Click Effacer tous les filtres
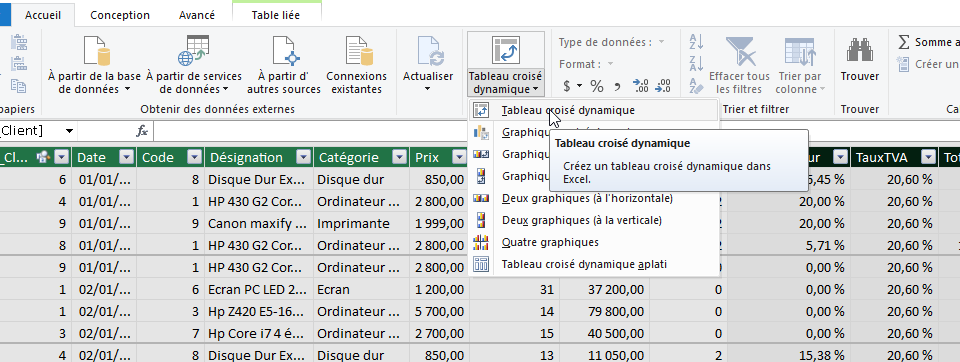Viewport: 960px width, 362px height. [739, 65]
